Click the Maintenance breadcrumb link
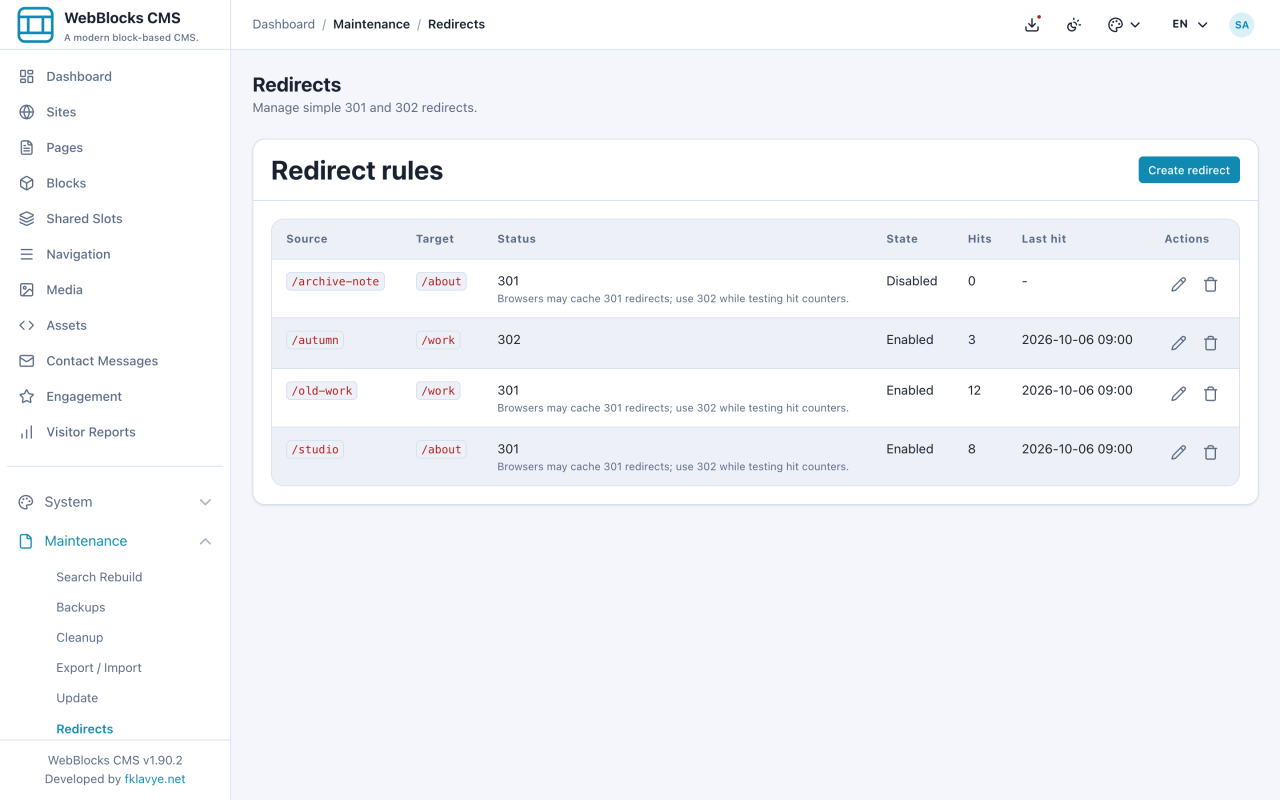 point(371,24)
